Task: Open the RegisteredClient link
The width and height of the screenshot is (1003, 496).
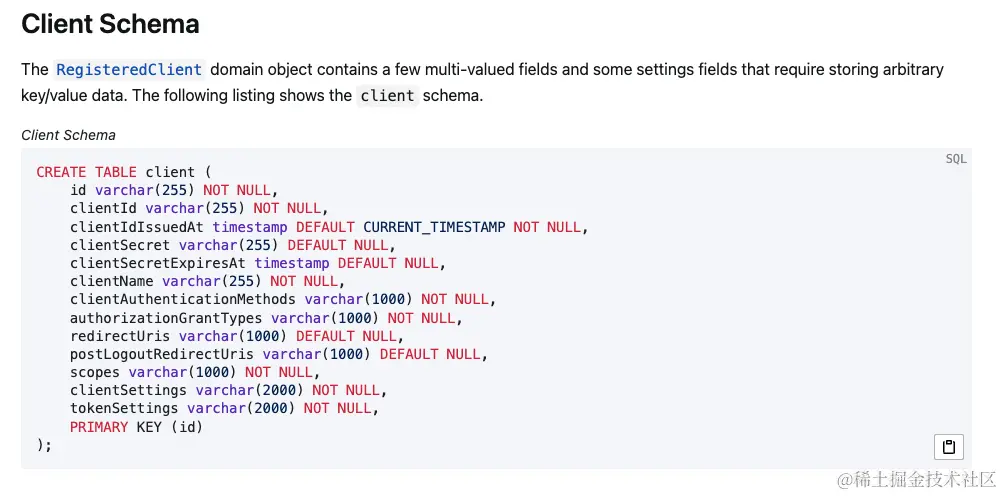Action: point(129,70)
